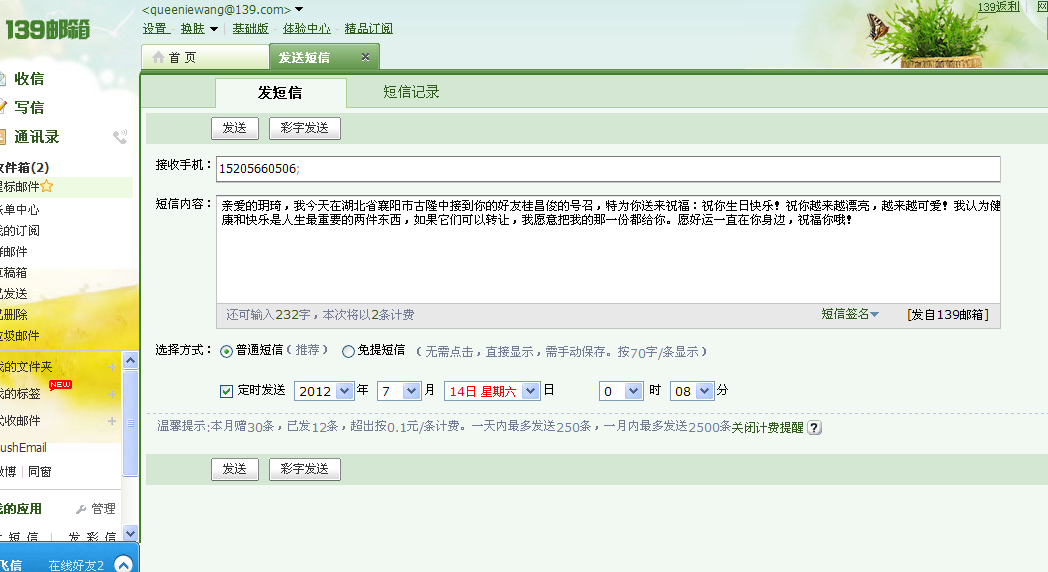Open the 垃圾邮件 spam folder
The height and width of the screenshot is (572, 1048).
pos(20,336)
